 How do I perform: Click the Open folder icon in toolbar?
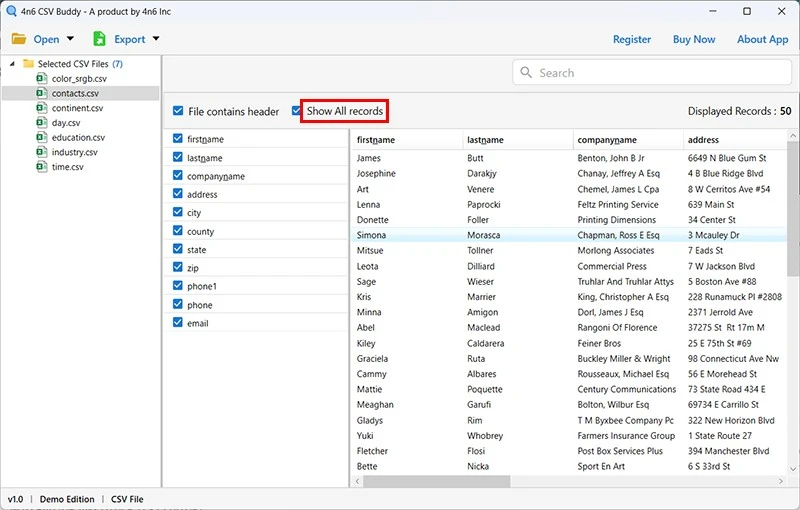(x=19, y=39)
